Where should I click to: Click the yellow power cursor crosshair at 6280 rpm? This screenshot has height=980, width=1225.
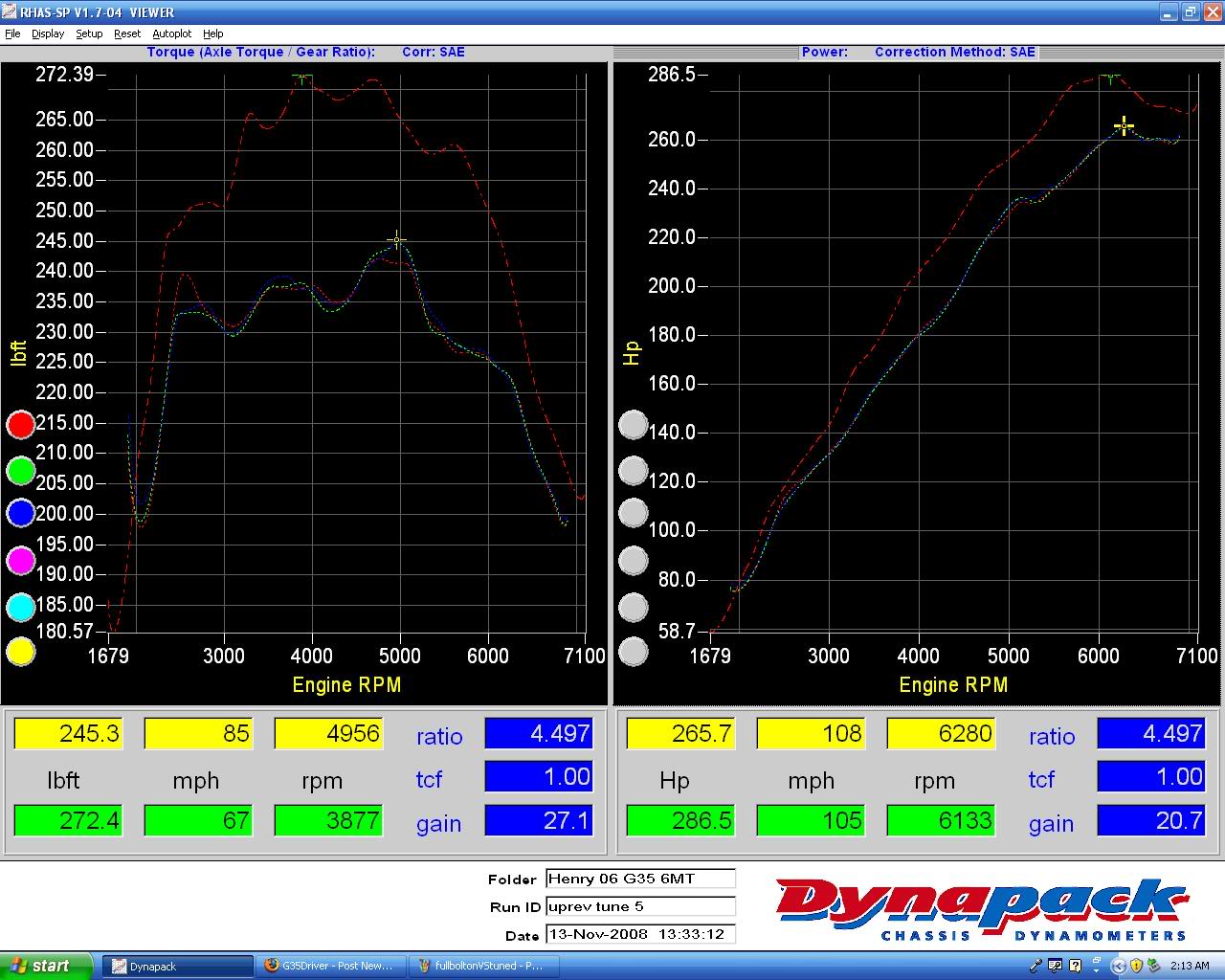click(x=1125, y=125)
